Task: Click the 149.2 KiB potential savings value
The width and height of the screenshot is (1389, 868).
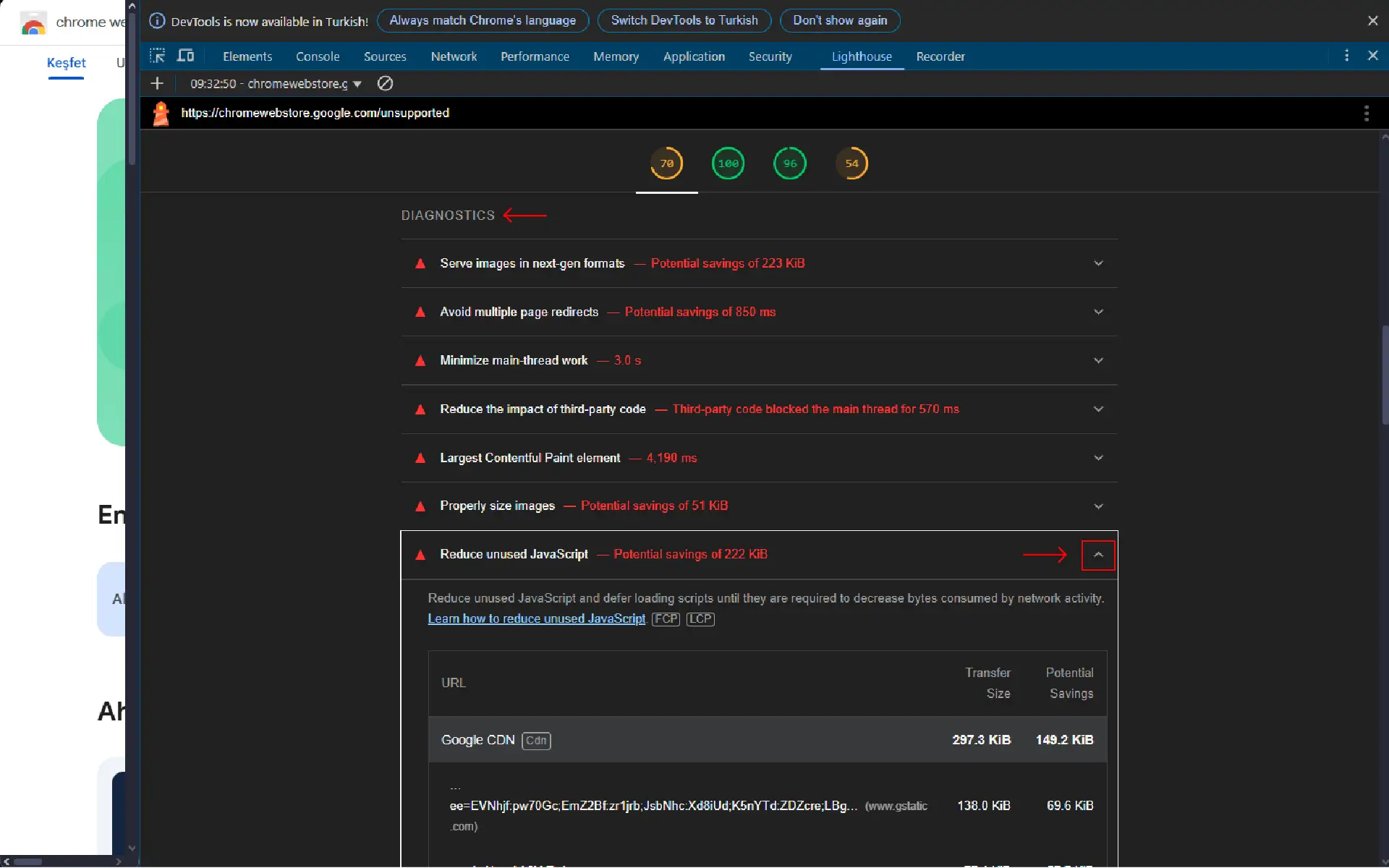Action: click(1064, 740)
